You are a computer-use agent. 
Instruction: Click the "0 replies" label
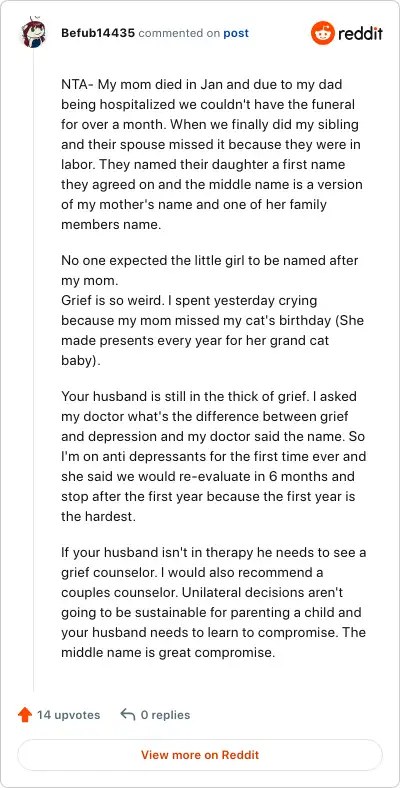(x=165, y=715)
